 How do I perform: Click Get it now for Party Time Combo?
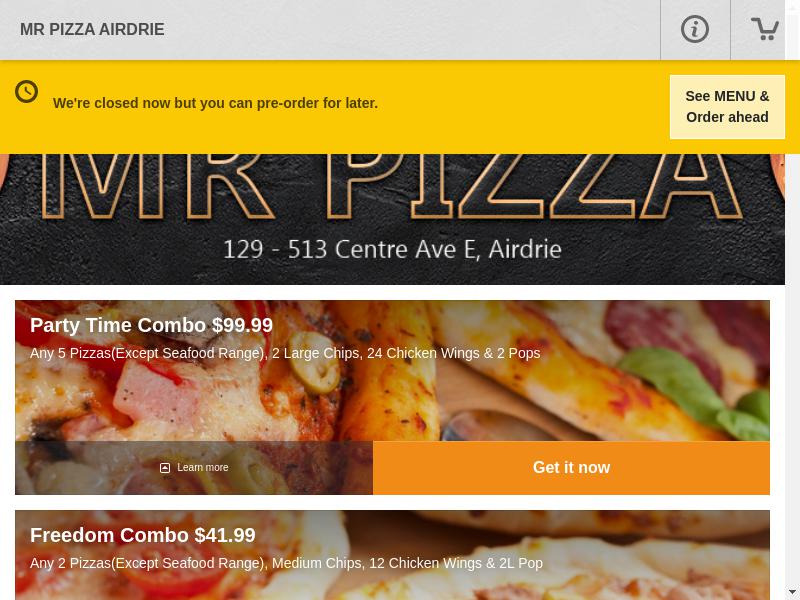[571, 468]
